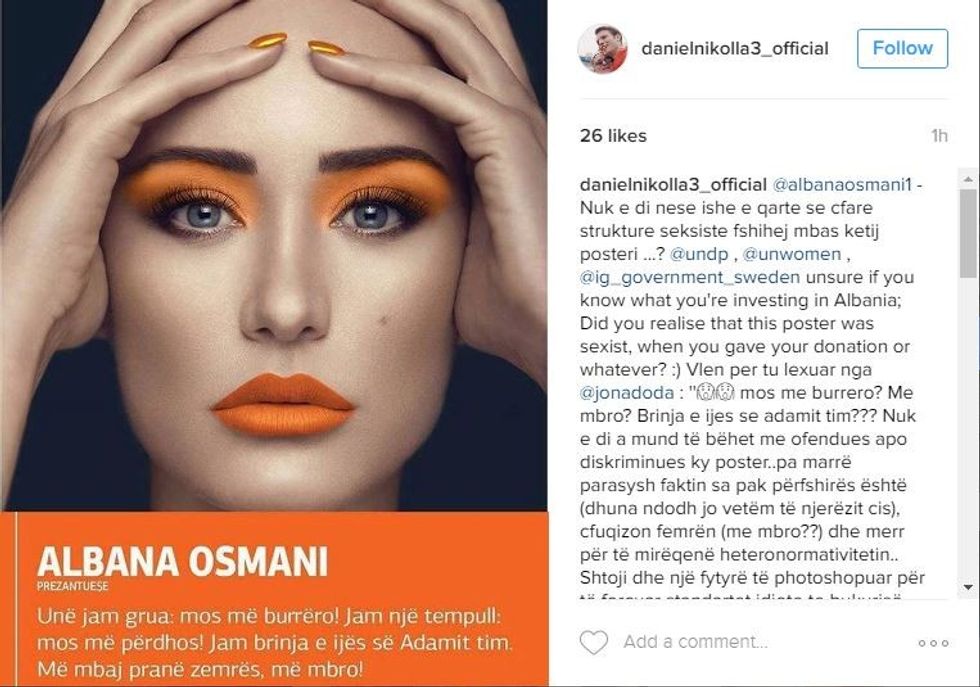Viewport: 980px width, 687px height.
Task: View the 26 likes list
Action: click(x=613, y=136)
